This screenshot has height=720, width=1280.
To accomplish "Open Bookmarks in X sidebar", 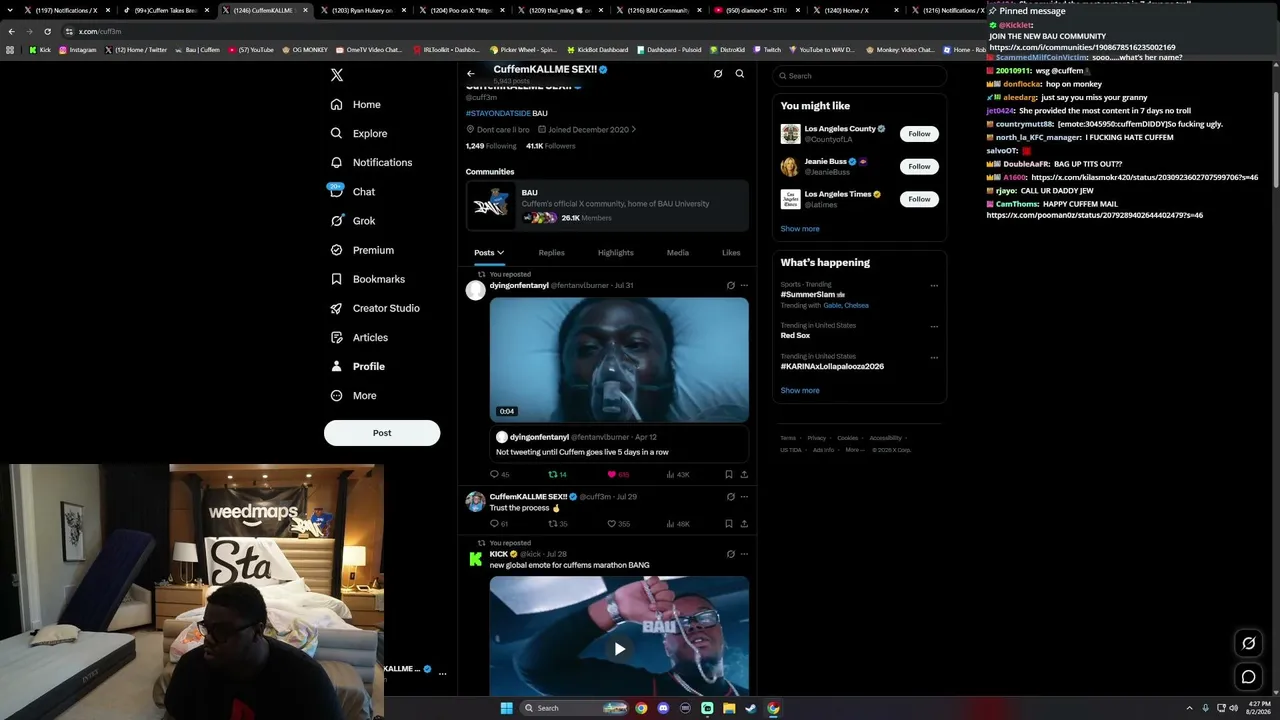I will [367, 279].
